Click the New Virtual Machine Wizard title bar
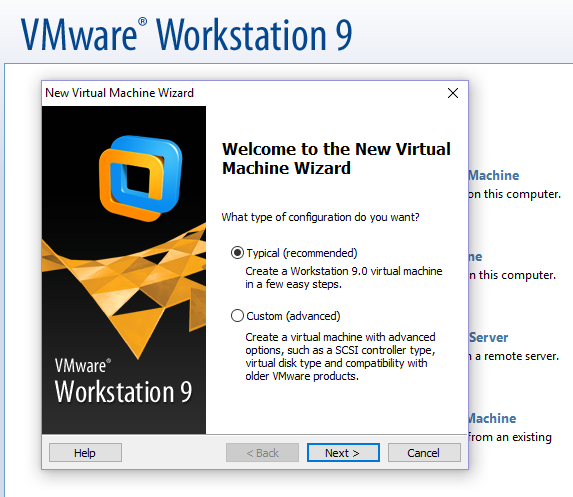573x497 pixels. [x=241, y=93]
